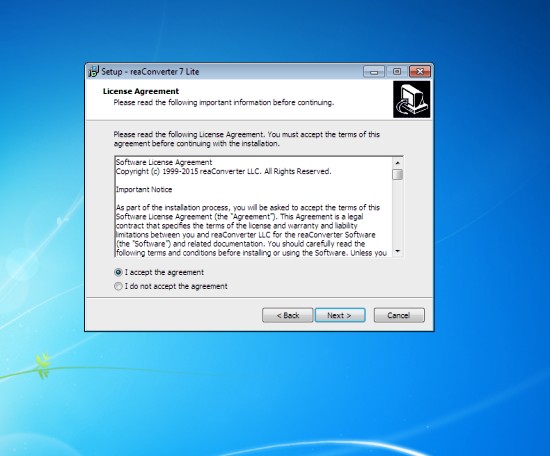Image resolution: width=550 pixels, height=456 pixels.
Task: Close the reaConverter 7 Lite setup window
Action: point(420,72)
